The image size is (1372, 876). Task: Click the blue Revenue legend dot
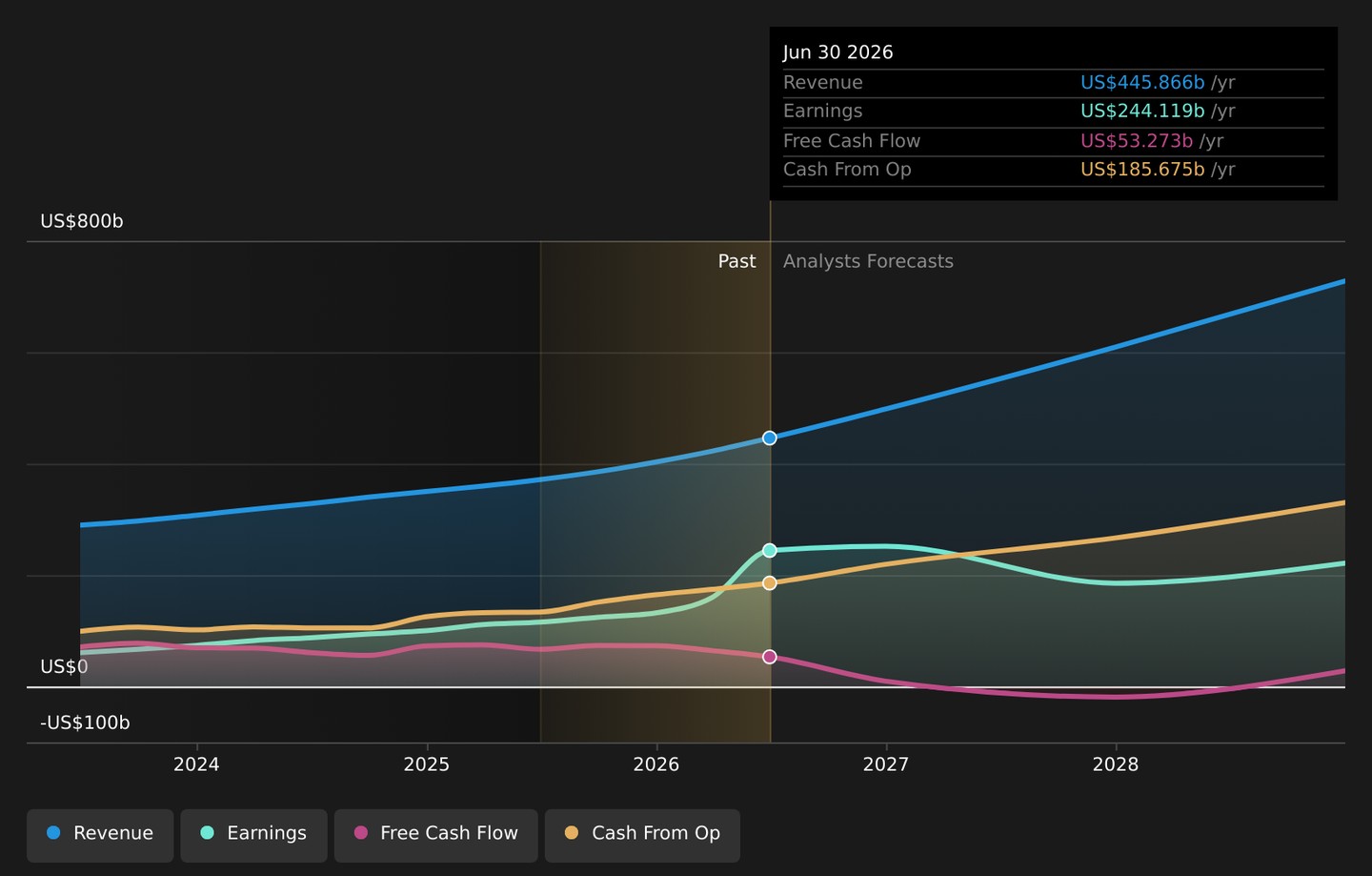pos(53,833)
